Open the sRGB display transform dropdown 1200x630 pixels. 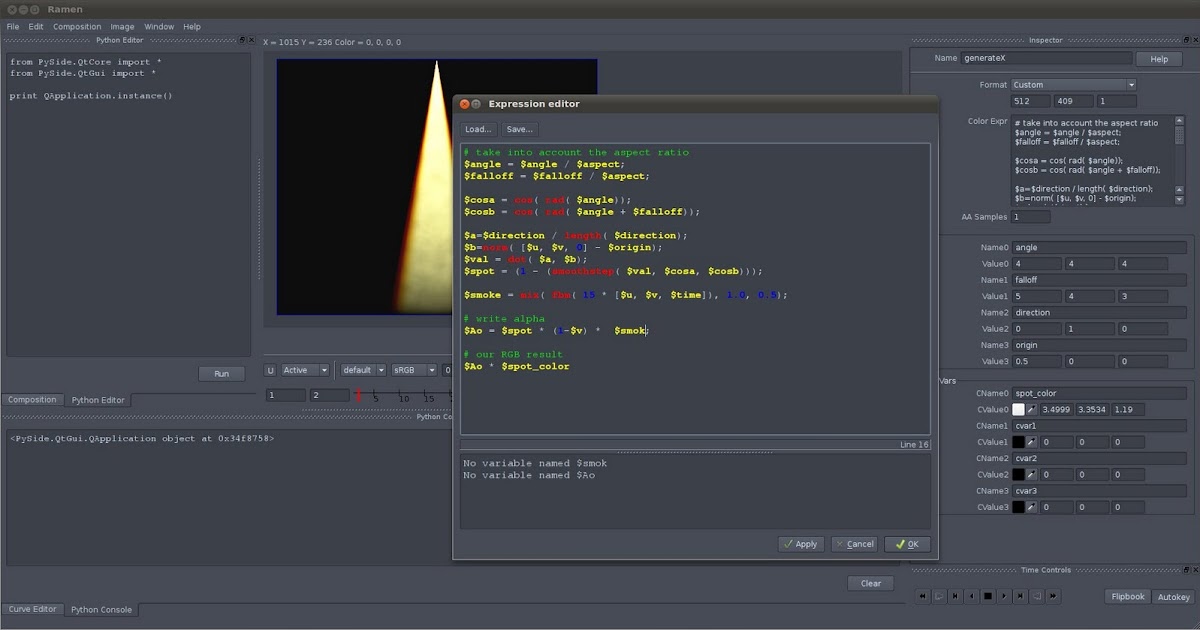414,369
